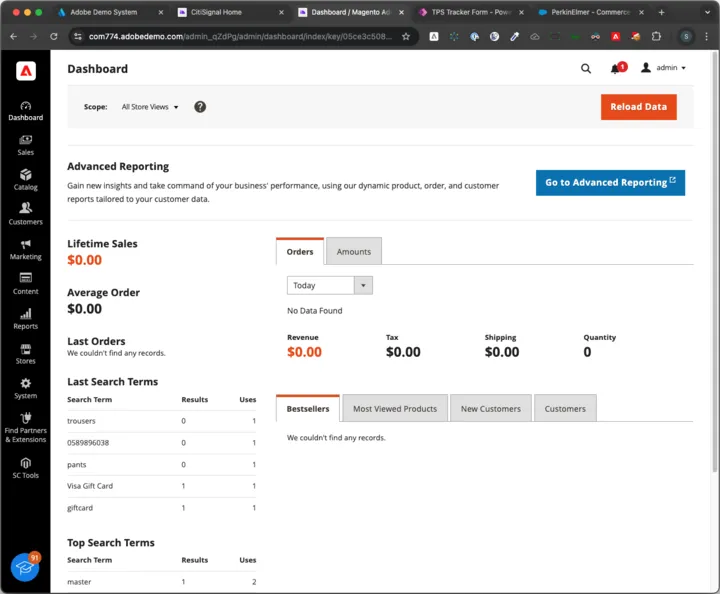Viewport: 720px width, 594px height.
Task: Switch to the Amounts tab
Action: (x=354, y=252)
